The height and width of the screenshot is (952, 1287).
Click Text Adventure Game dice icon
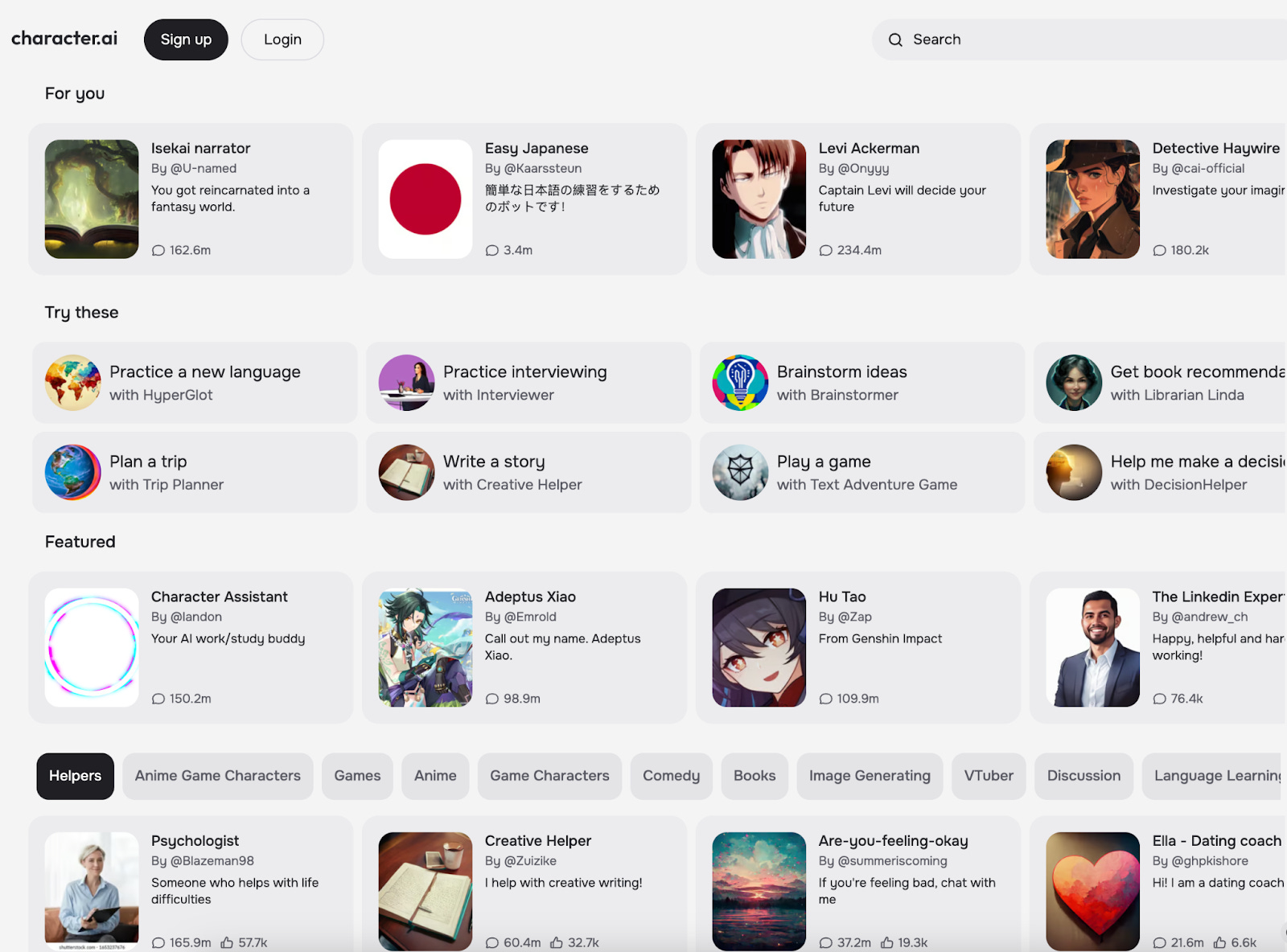pyautogui.click(x=741, y=473)
